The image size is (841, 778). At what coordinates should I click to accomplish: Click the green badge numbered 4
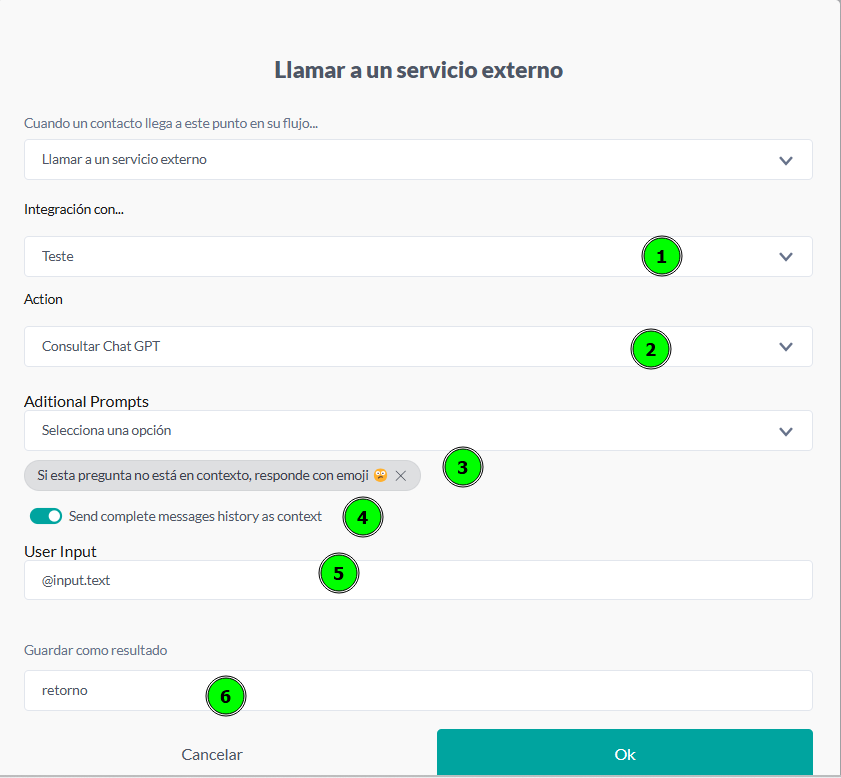tap(362, 517)
